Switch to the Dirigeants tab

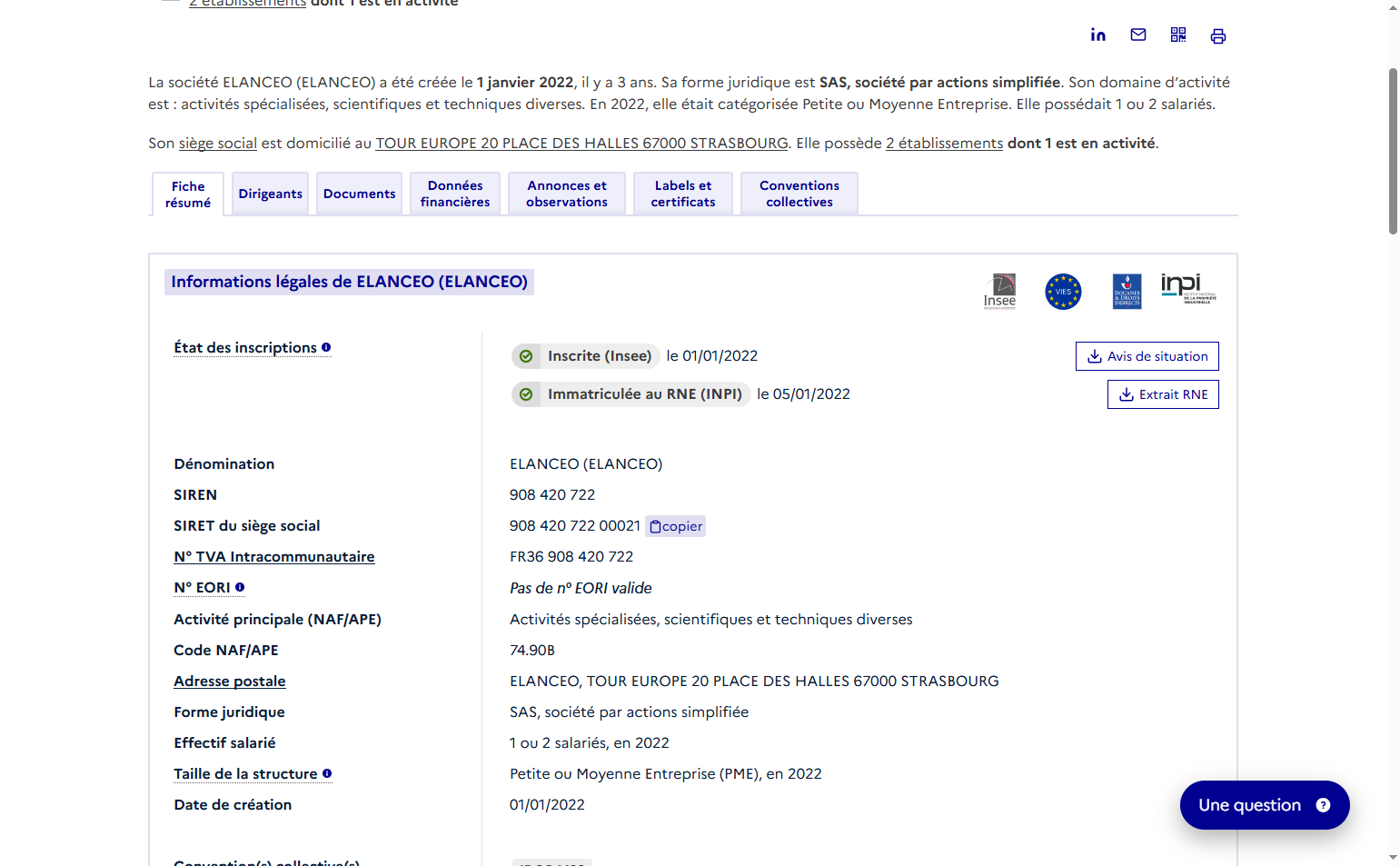271,194
